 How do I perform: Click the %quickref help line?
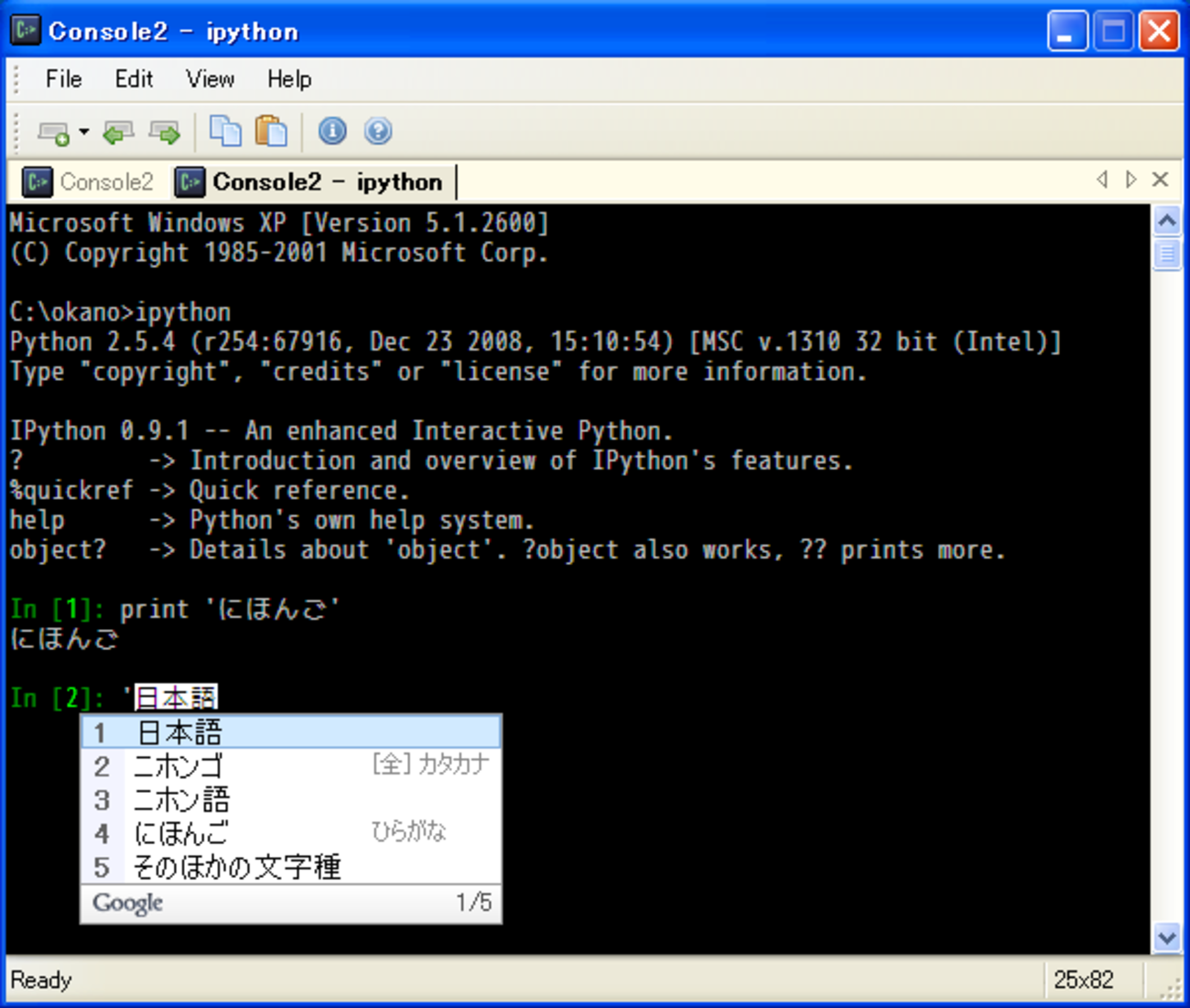click(209, 491)
